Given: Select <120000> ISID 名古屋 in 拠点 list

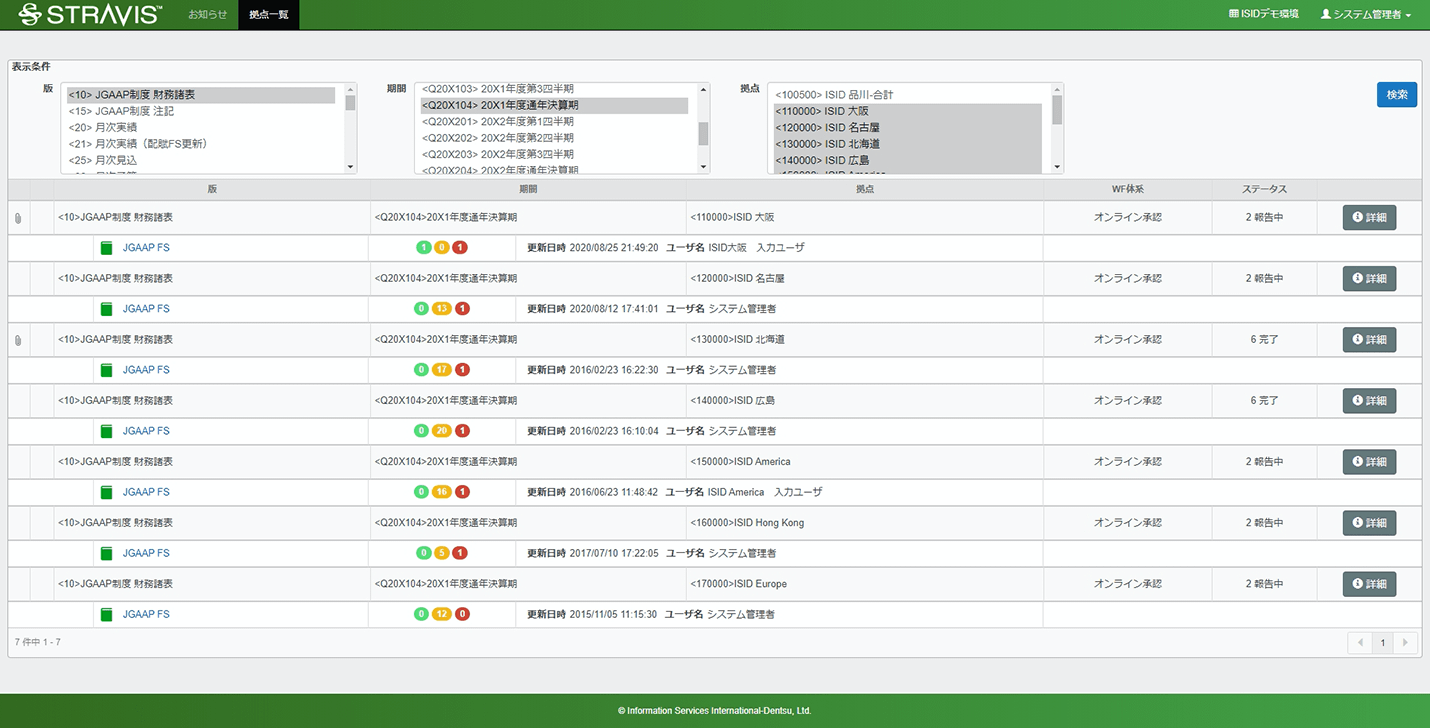Looking at the screenshot, I should click(908, 127).
